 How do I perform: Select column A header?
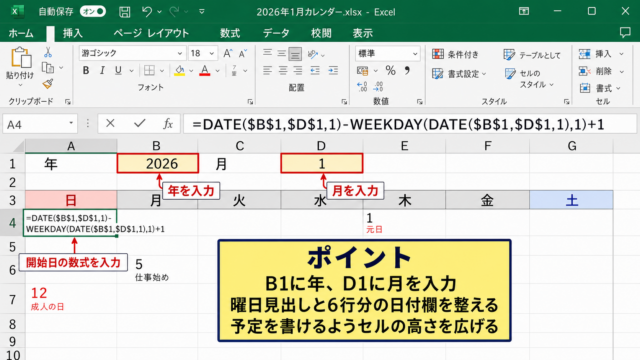tap(71, 146)
